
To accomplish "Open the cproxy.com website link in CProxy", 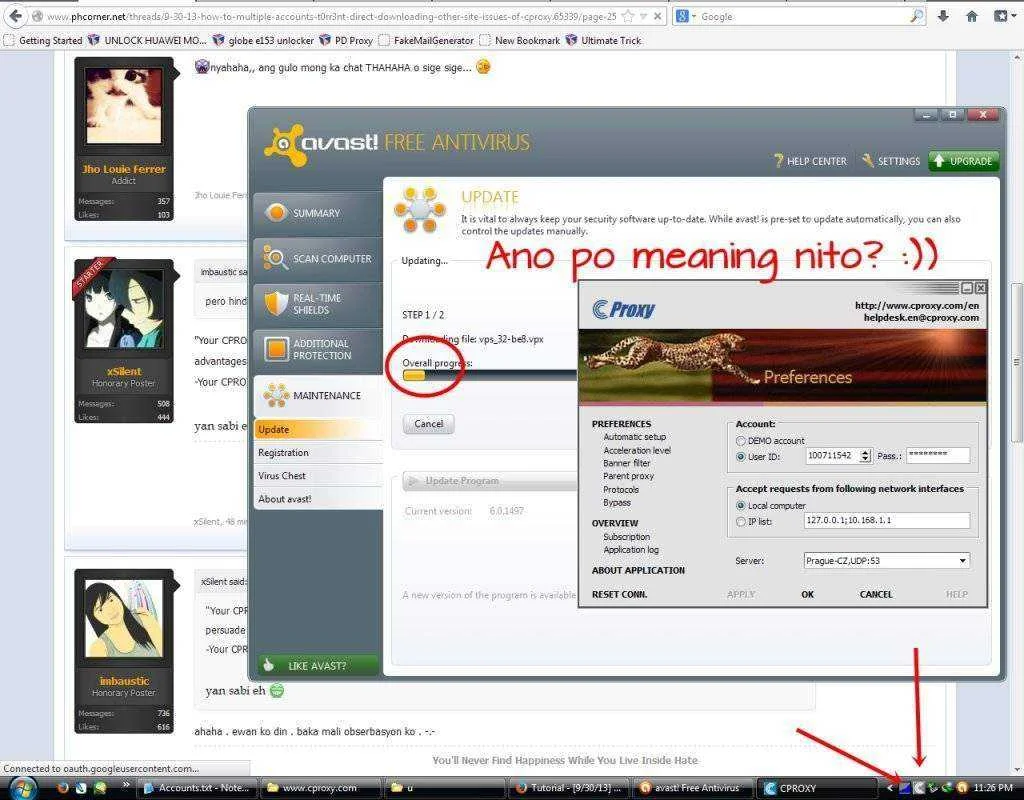I will 917,306.
